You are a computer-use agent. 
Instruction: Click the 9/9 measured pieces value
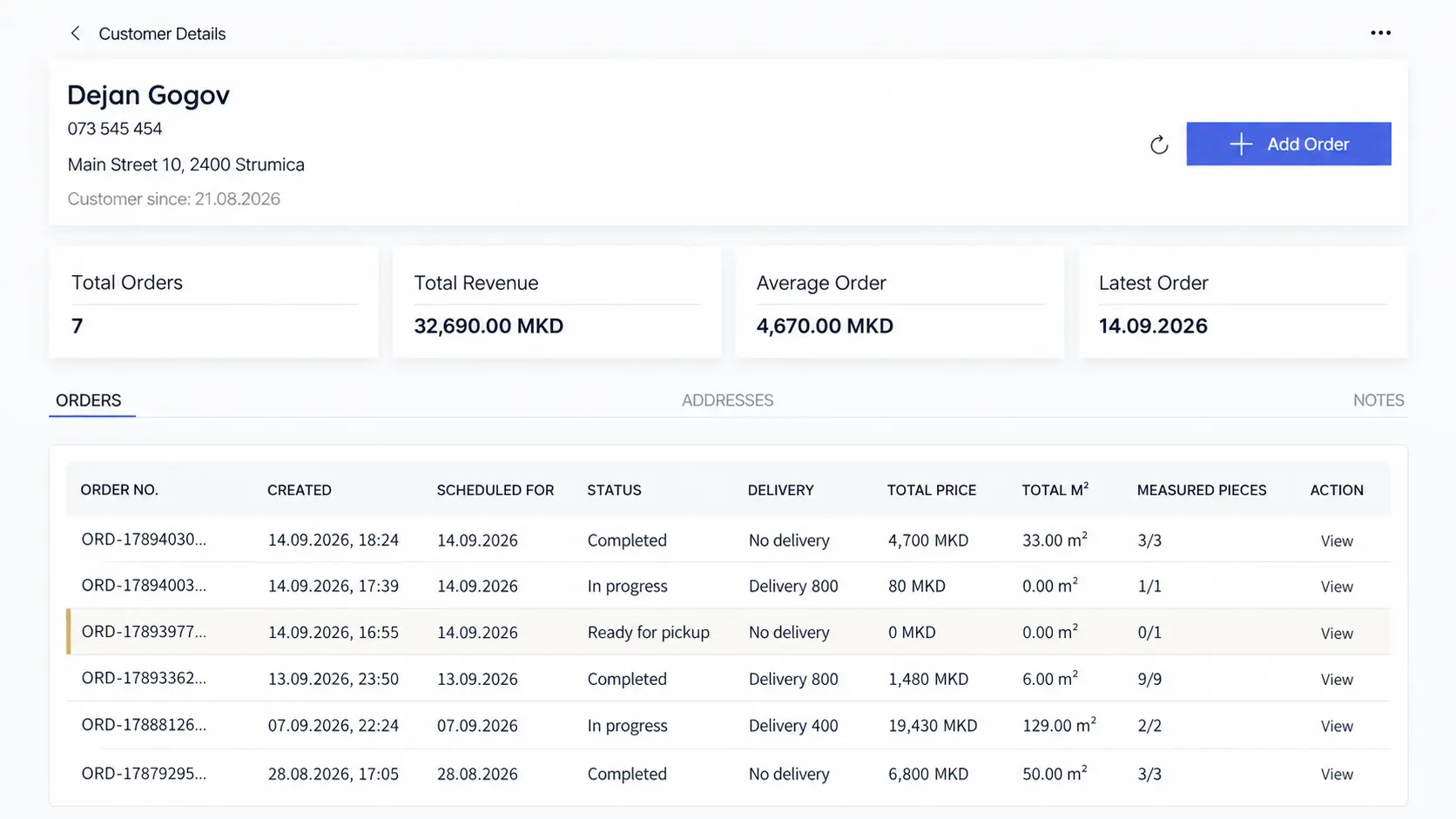point(1149,679)
